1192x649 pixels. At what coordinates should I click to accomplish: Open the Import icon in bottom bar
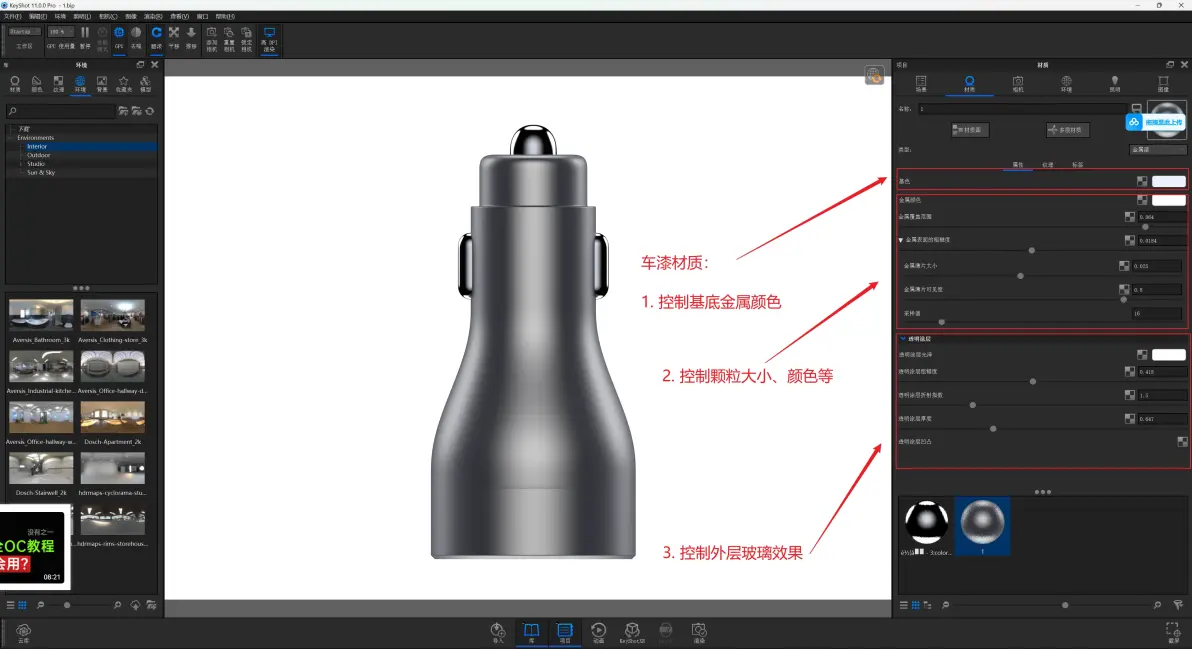click(x=498, y=632)
